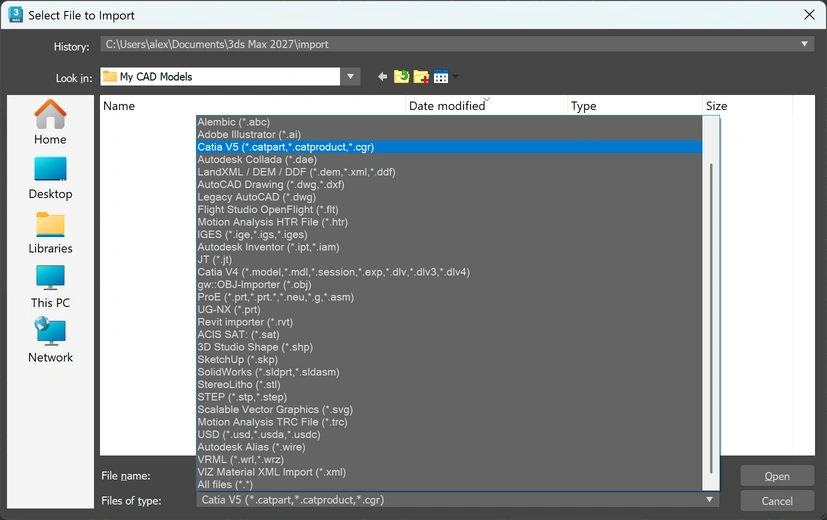The height and width of the screenshot is (520, 827).
Task: Select Scalable Vector Graphics (*.svg)
Action: click(x=449, y=409)
